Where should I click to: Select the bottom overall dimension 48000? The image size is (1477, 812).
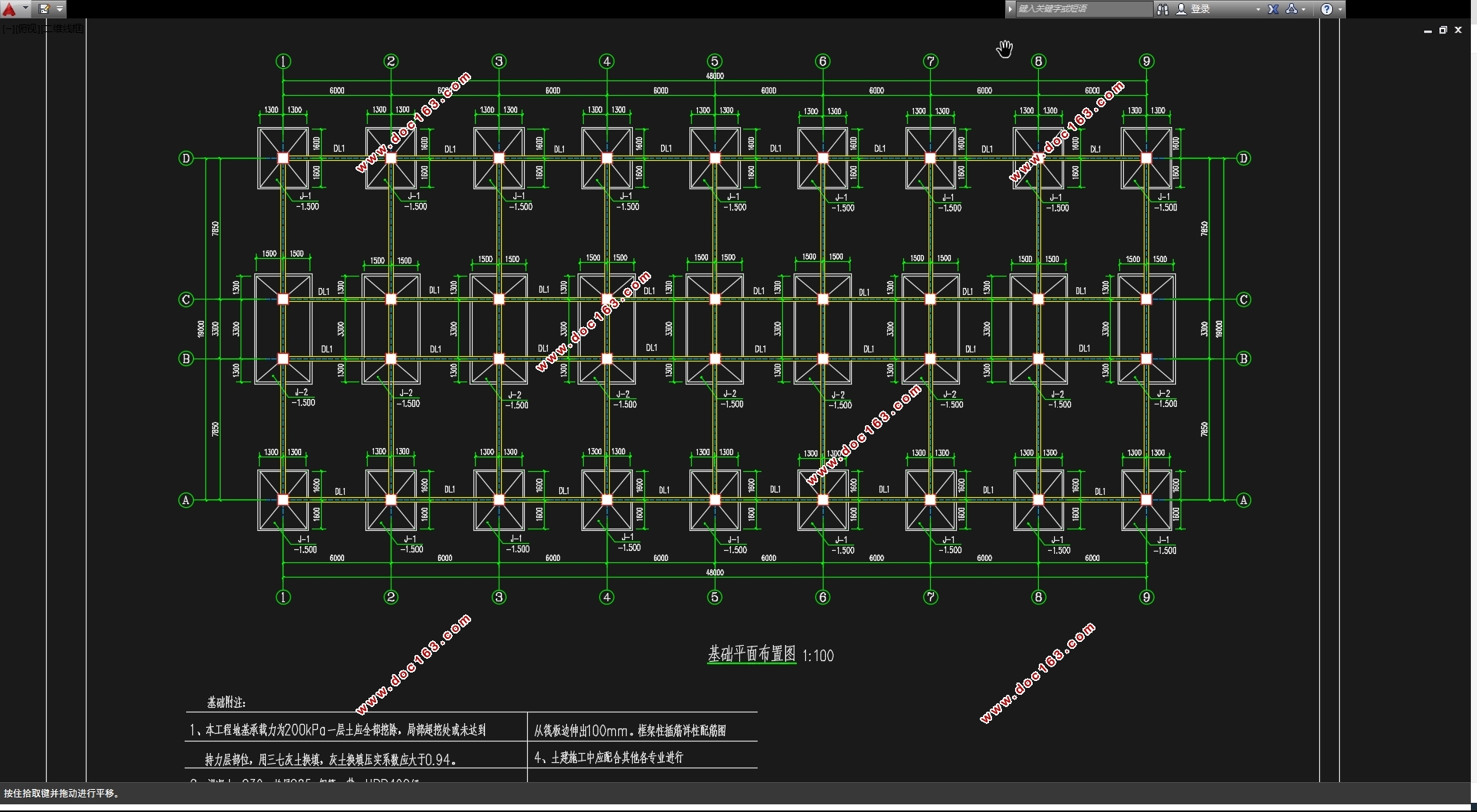[715, 572]
